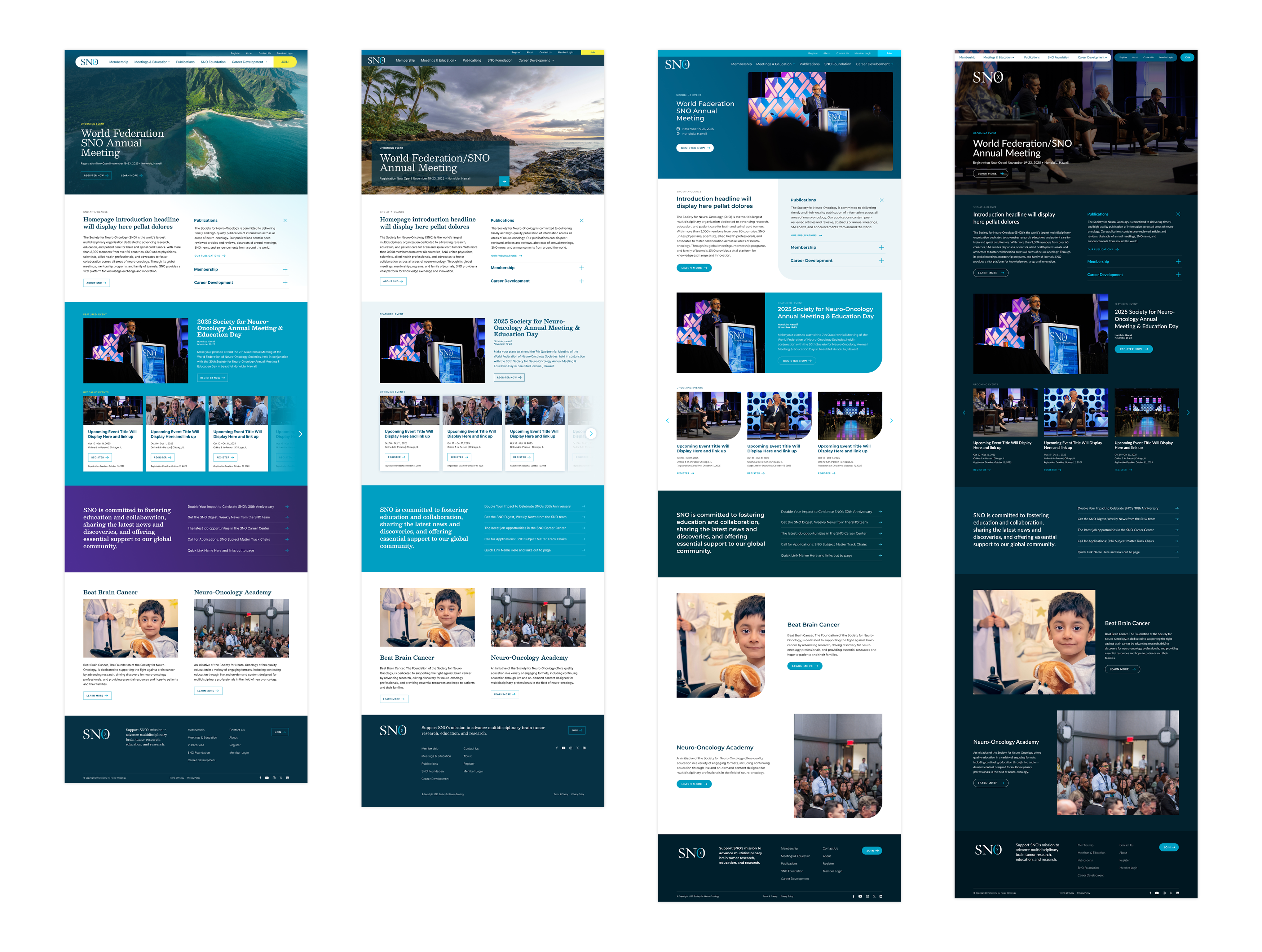Open YouTube icon in aerial-coast mockup footer

click(x=267, y=778)
